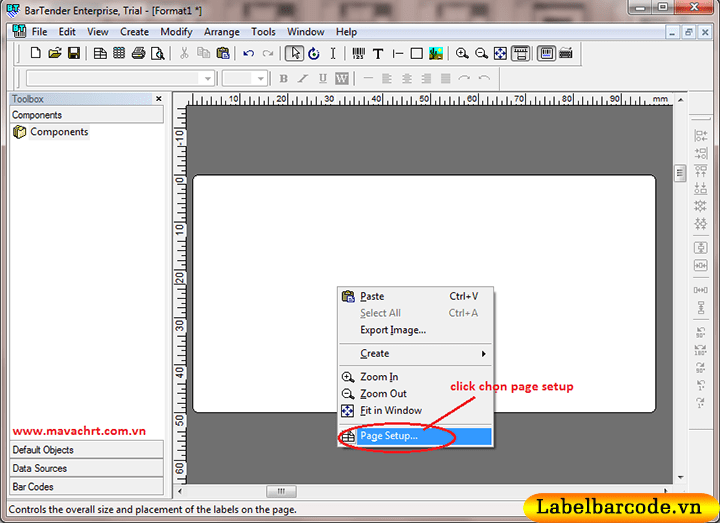Click the New document icon
The width and height of the screenshot is (720, 523).
point(36,53)
